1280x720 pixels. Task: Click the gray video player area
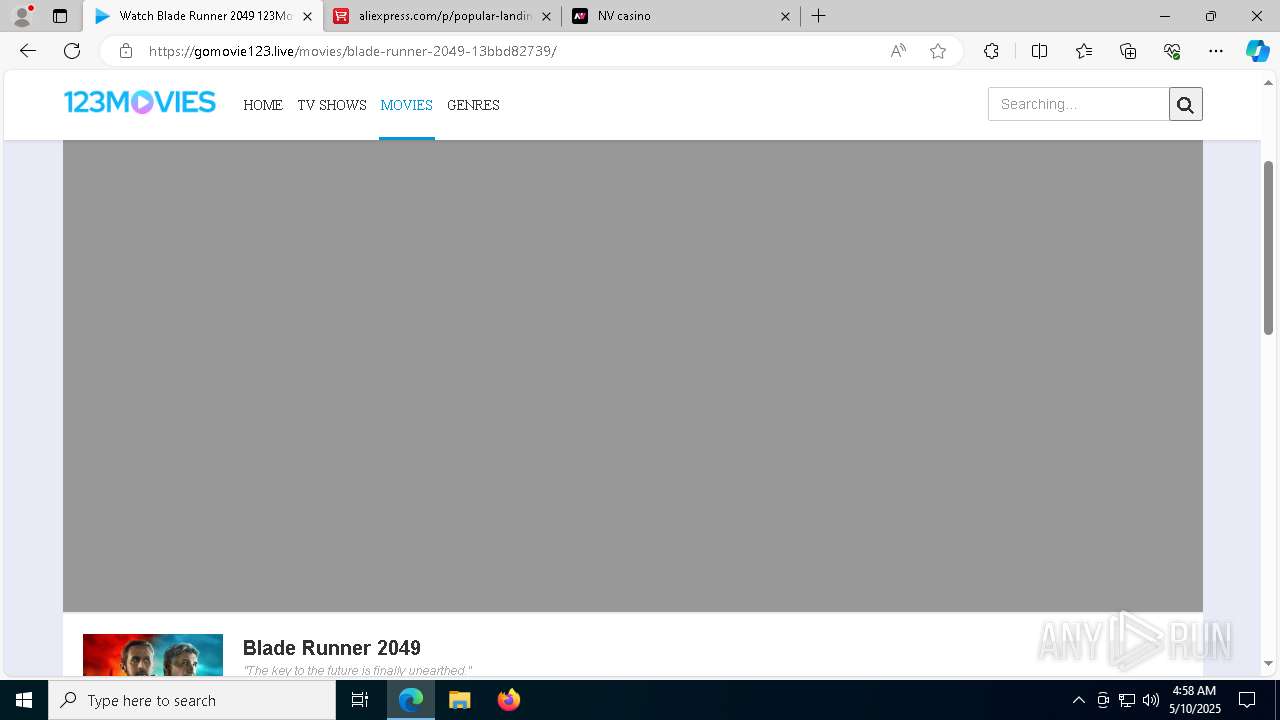pos(633,376)
